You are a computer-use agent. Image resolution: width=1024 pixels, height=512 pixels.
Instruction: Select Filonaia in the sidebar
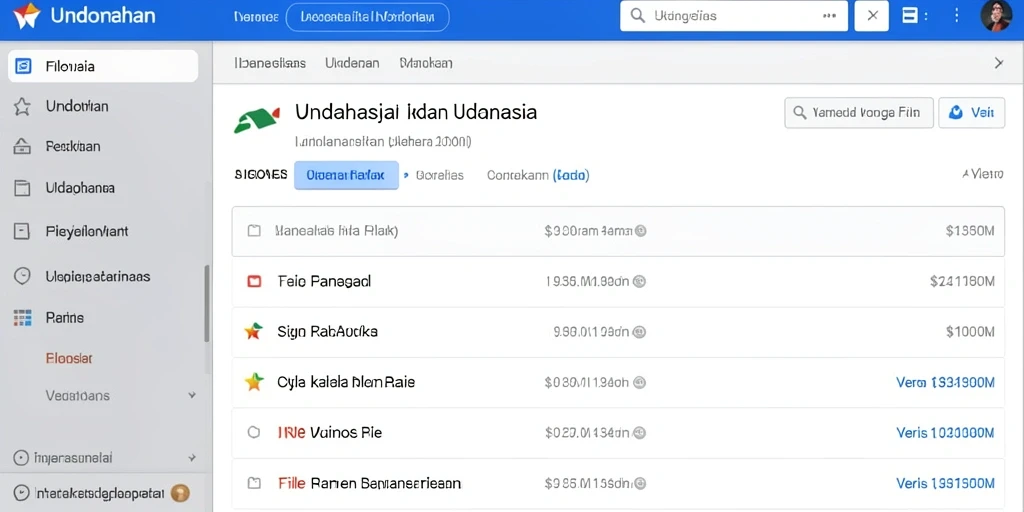click(x=103, y=66)
